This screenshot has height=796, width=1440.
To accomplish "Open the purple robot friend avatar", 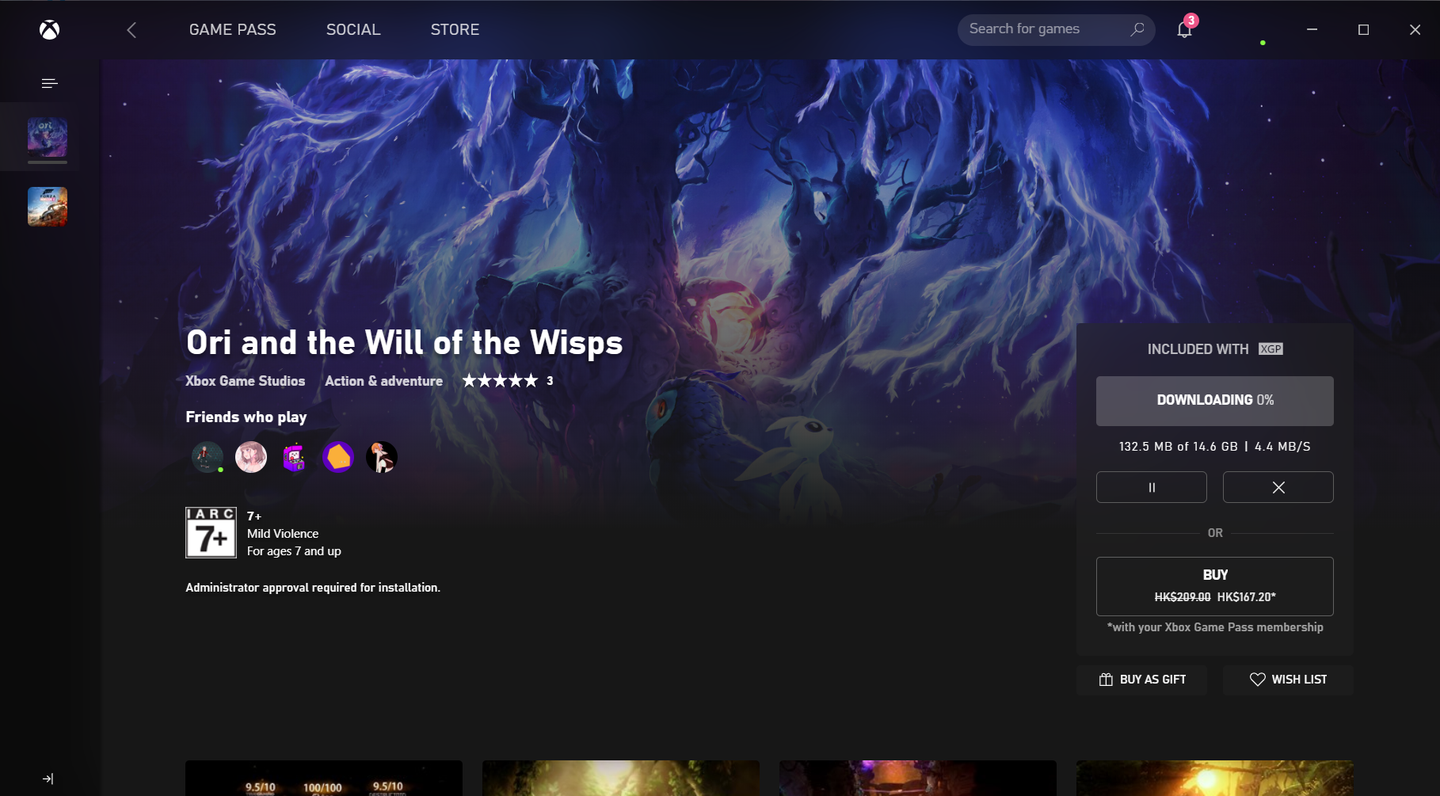I will point(294,457).
